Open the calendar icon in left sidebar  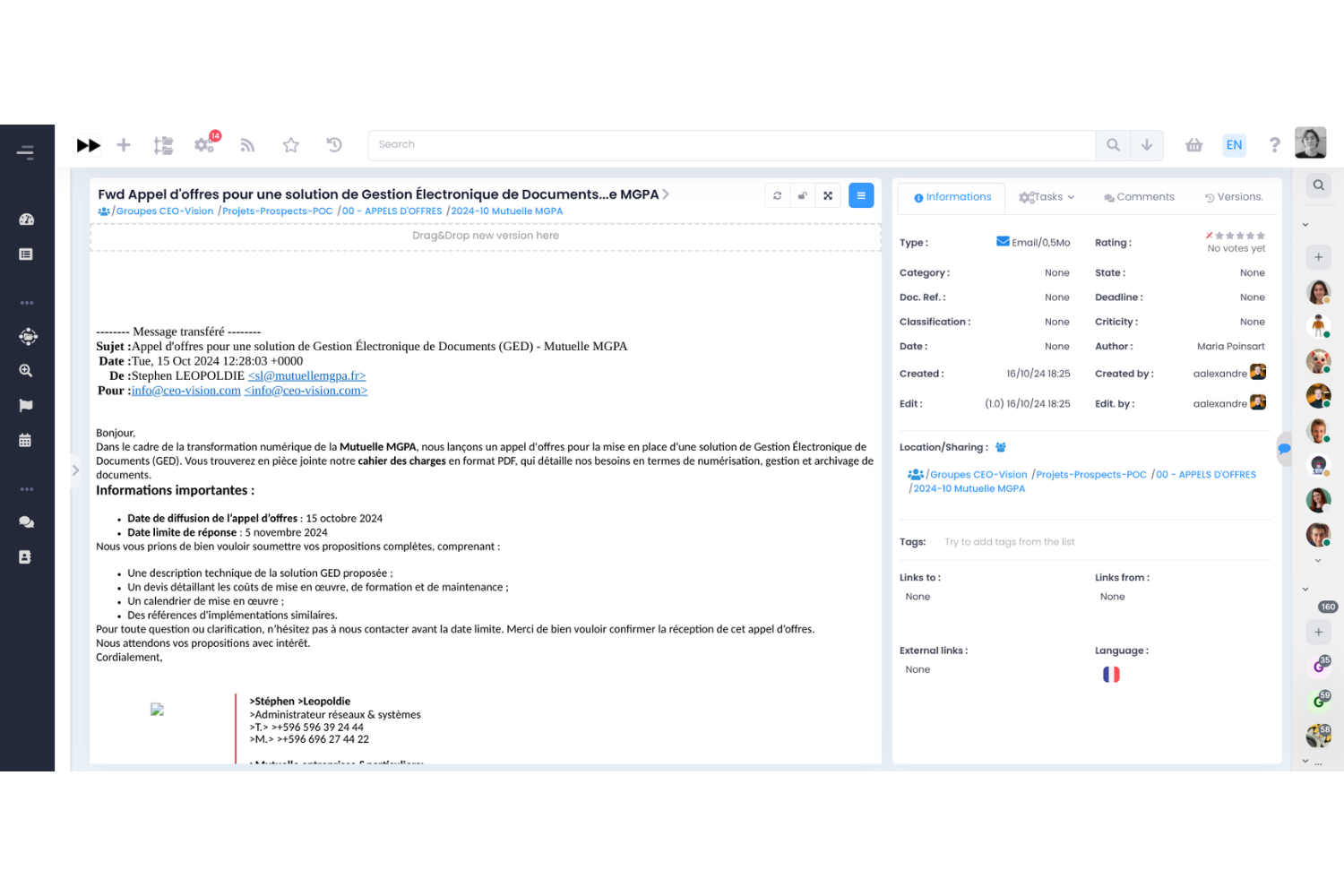(x=26, y=440)
